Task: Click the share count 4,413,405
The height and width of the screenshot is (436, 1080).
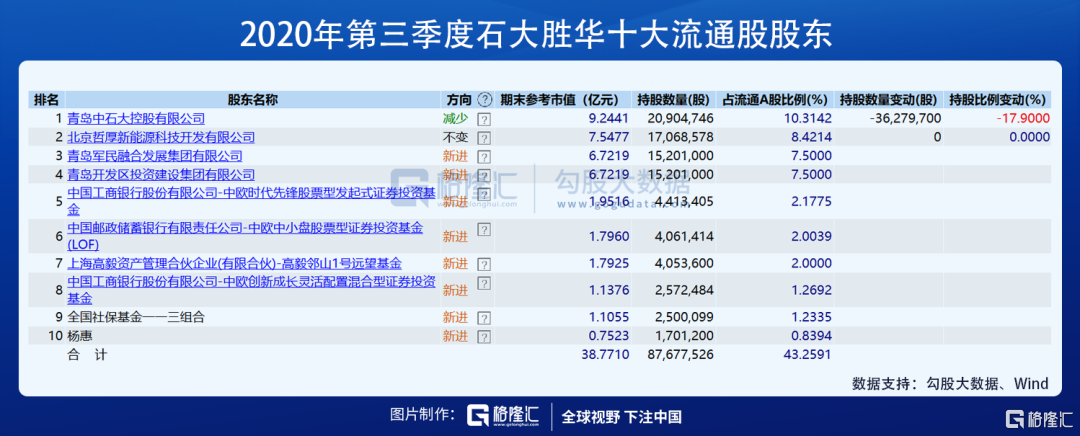Action: (684, 201)
